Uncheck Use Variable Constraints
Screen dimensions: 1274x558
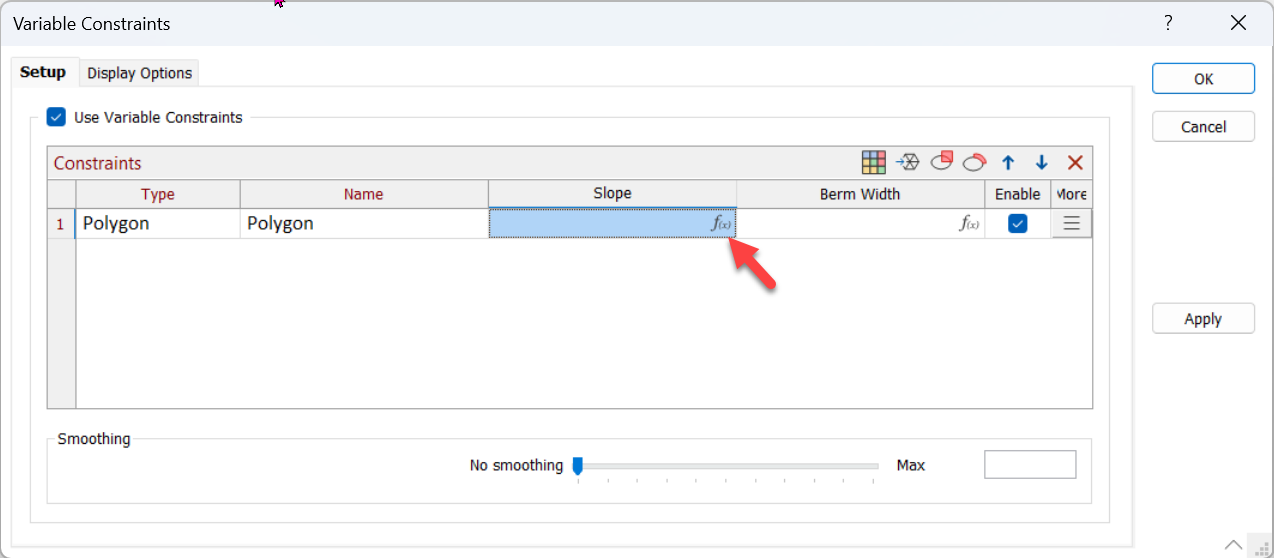57,117
